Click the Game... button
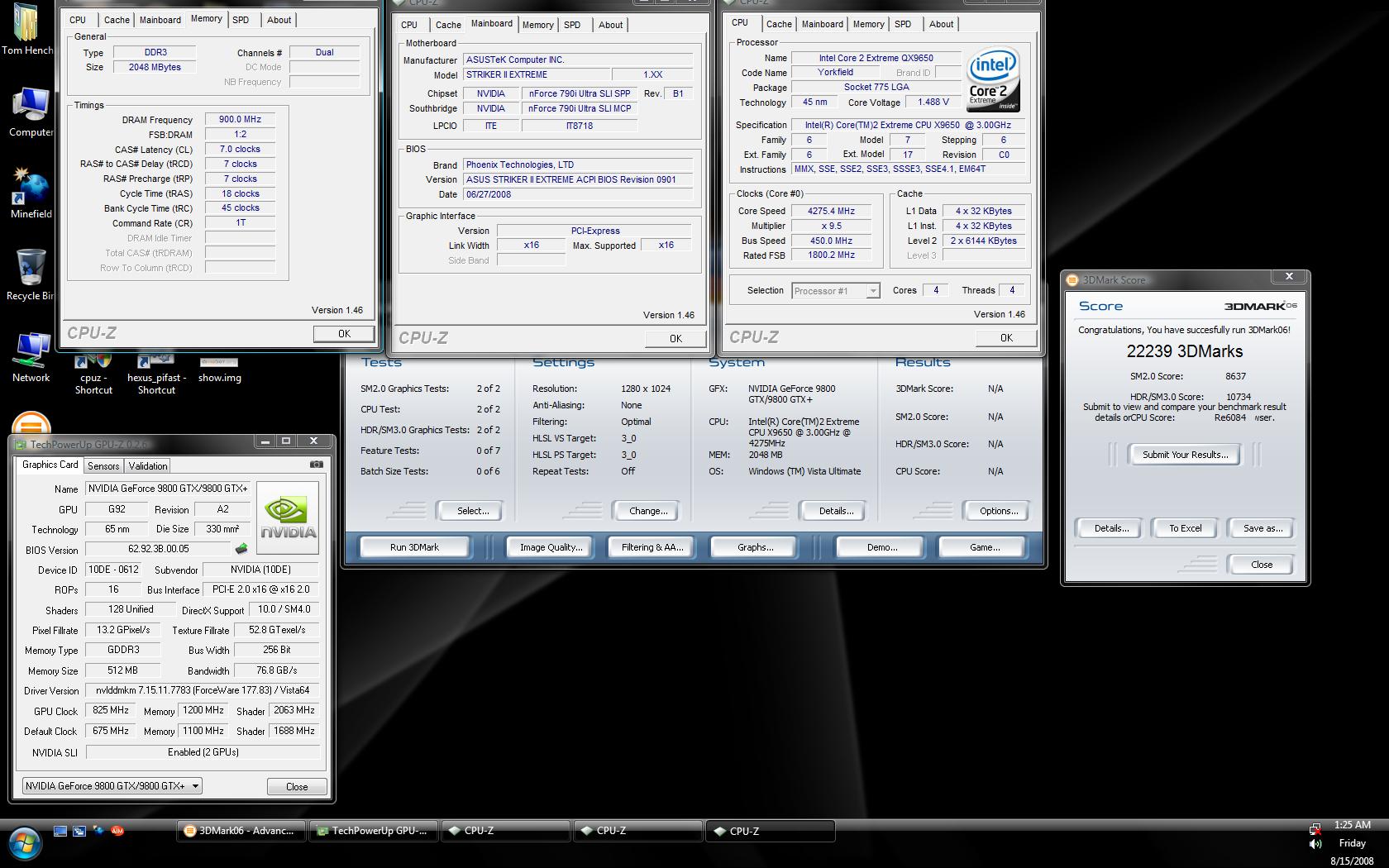Viewport: 1389px width, 868px height. [x=984, y=547]
